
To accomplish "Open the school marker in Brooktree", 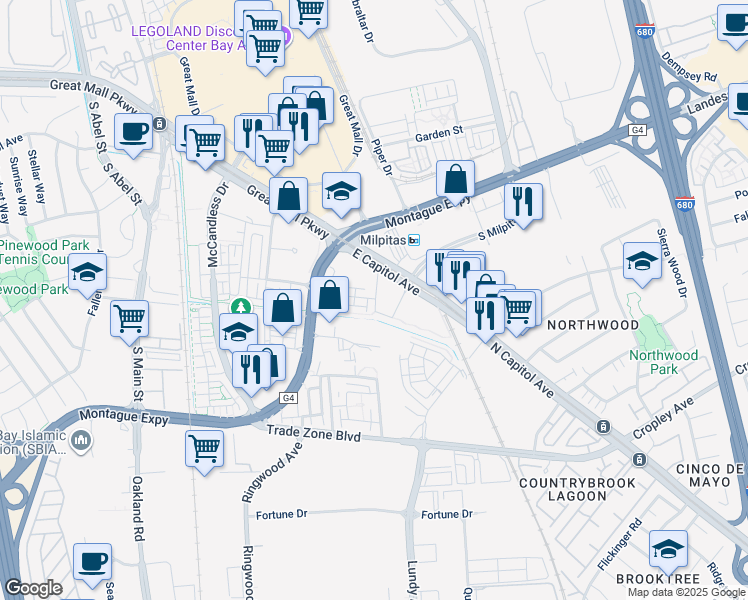I will pos(668,548).
